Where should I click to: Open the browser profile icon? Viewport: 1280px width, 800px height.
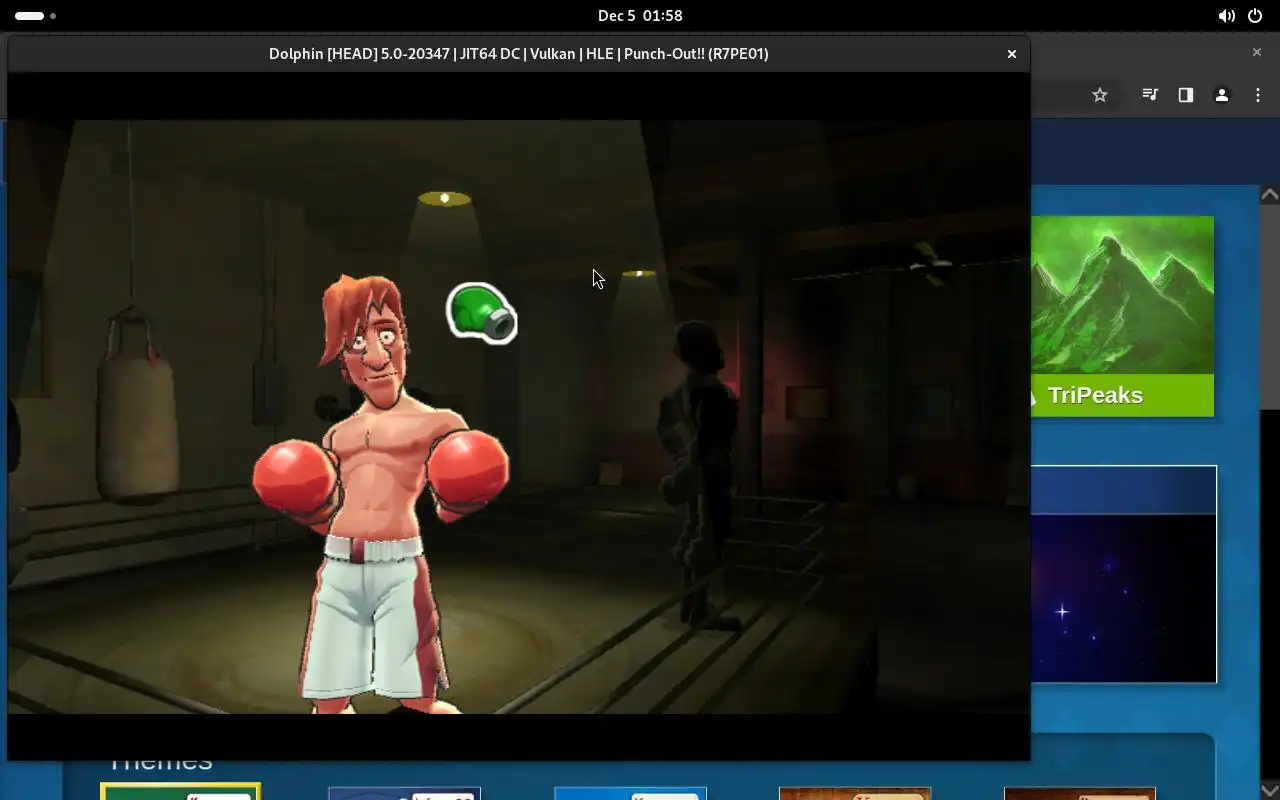(x=1222, y=95)
